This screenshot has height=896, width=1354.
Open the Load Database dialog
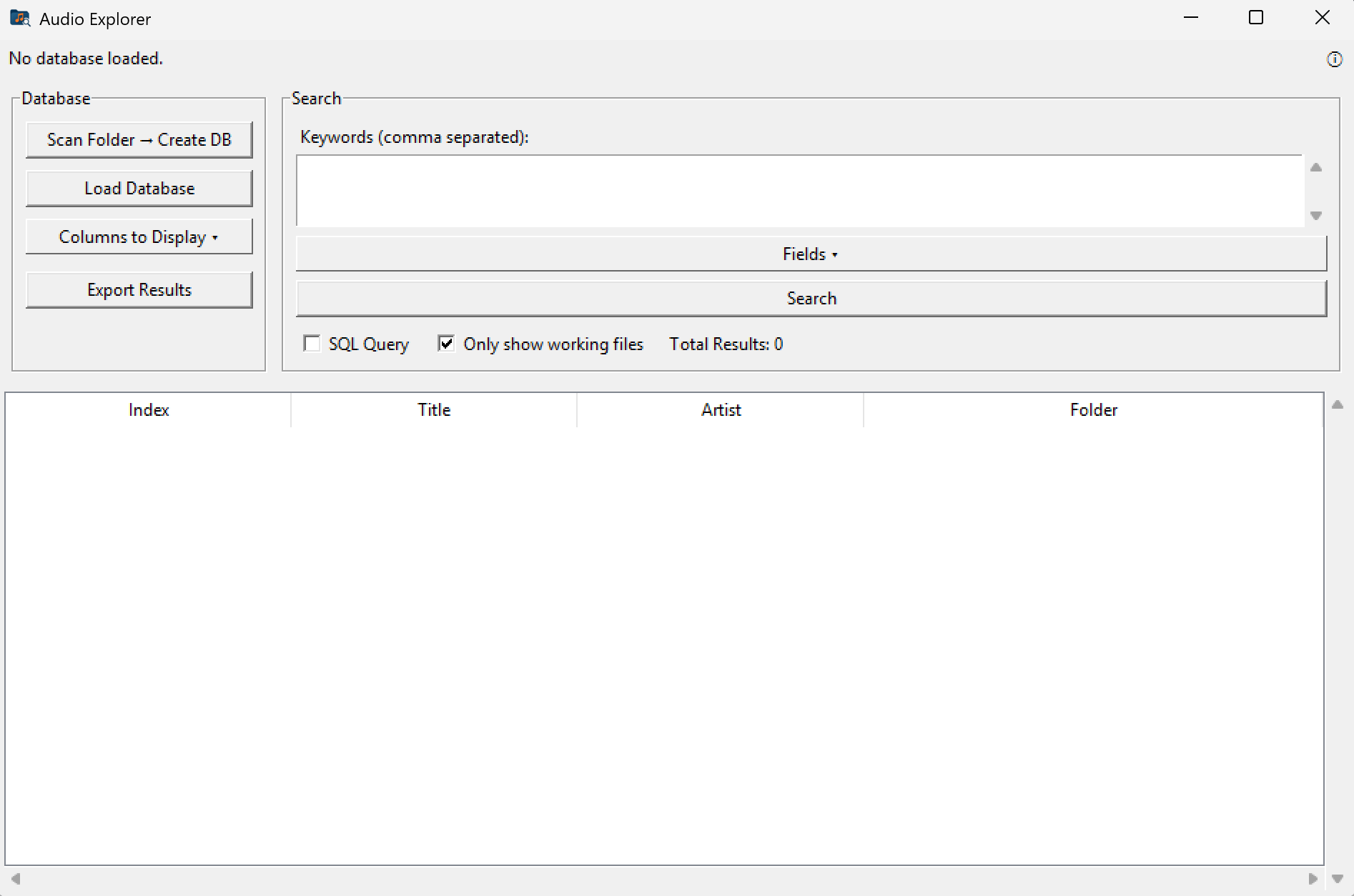[139, 189]
